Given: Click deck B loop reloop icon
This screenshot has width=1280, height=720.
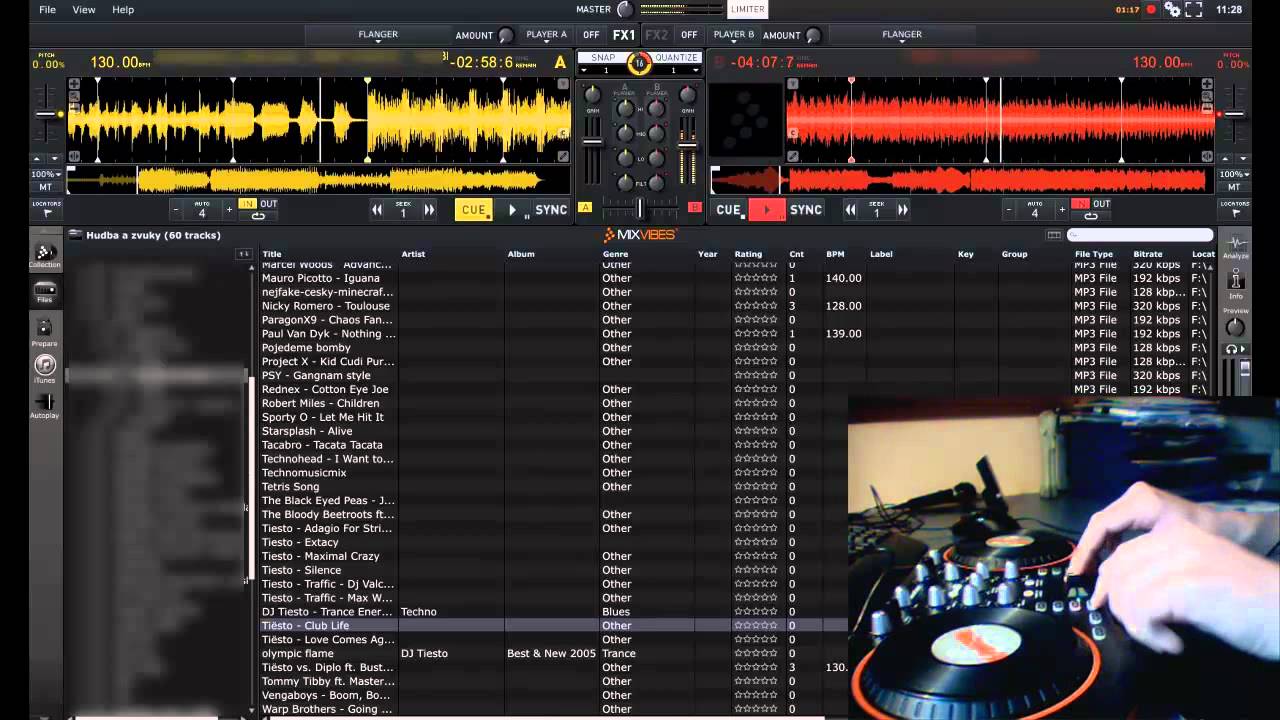Looking at the screenshot, I should pyautogui.click(x=1090, y=216).
